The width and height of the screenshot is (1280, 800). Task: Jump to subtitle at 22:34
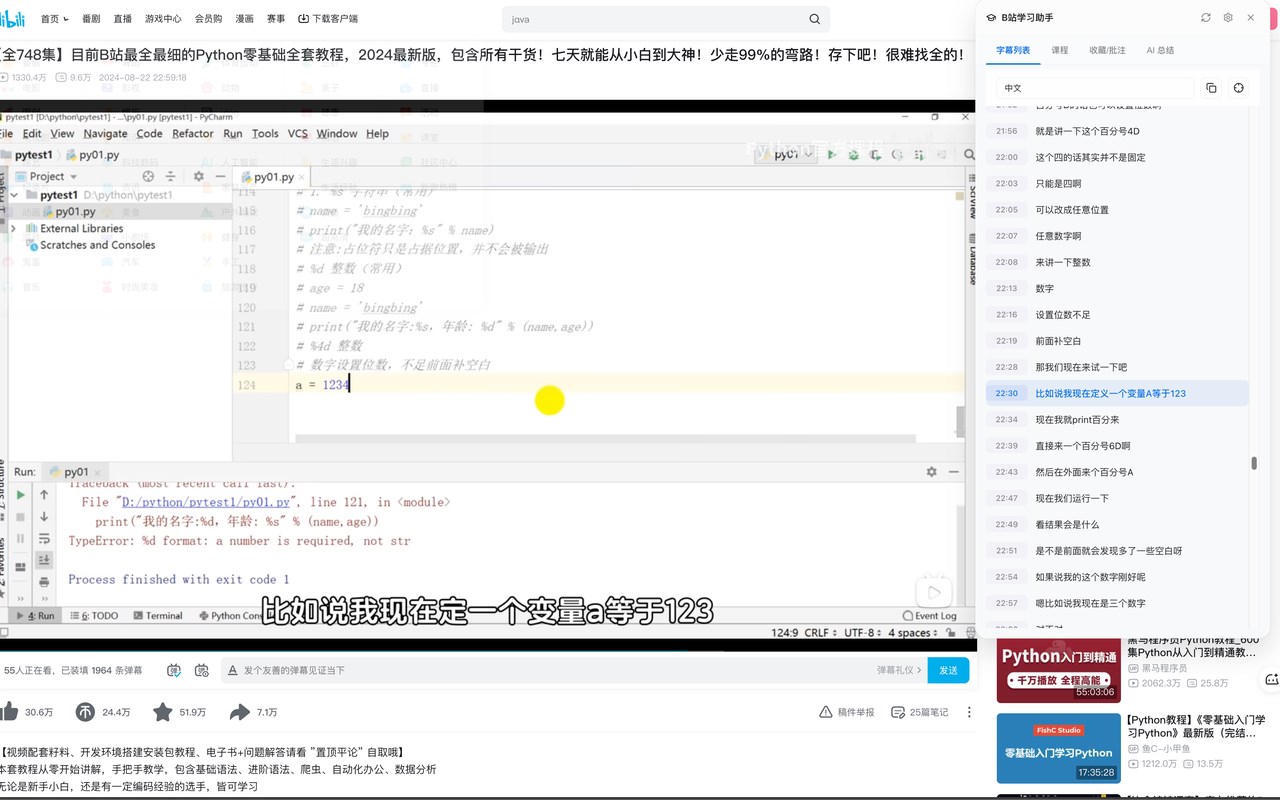pos(1117,420)
